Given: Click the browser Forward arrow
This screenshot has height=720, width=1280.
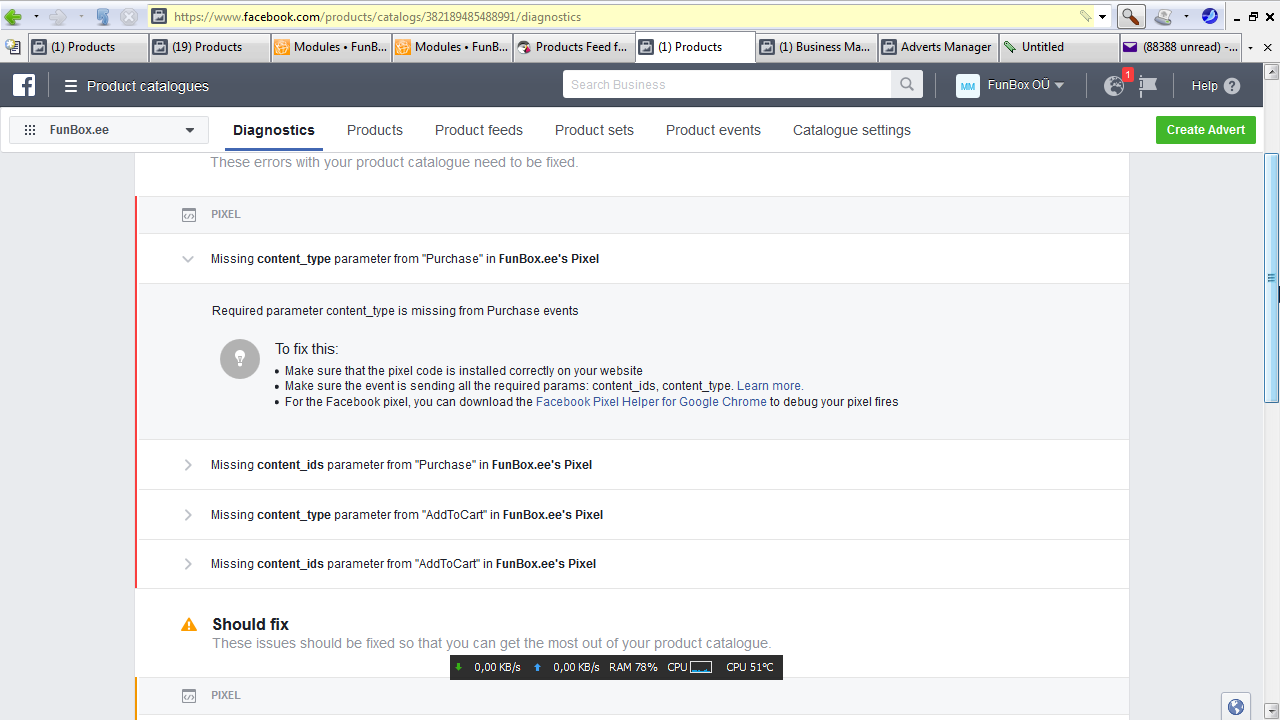Looking at the screenshot, I should [57, 17].
